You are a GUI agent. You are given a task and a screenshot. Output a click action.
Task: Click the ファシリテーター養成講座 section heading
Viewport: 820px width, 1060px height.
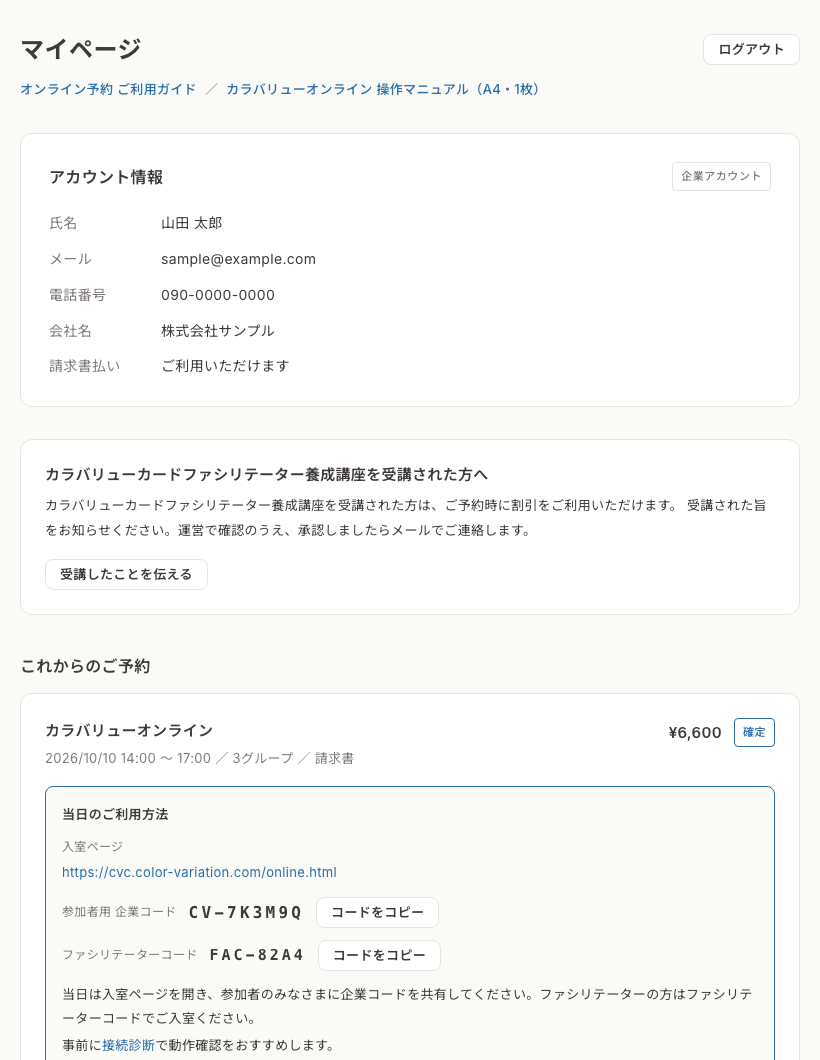(x=266, y=475)
